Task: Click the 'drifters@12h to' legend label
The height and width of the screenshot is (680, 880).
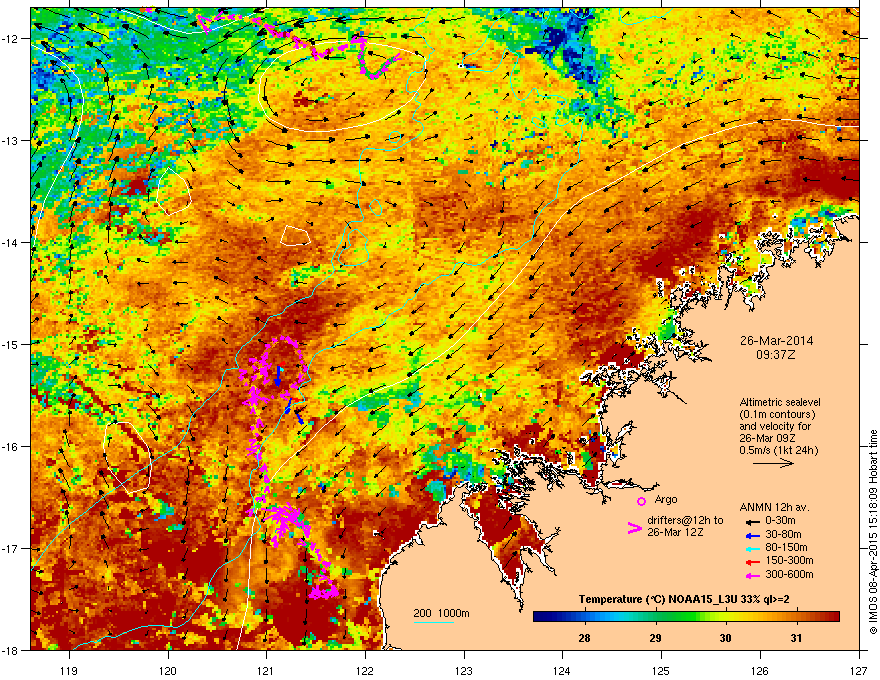Action: tap(685, 520)
